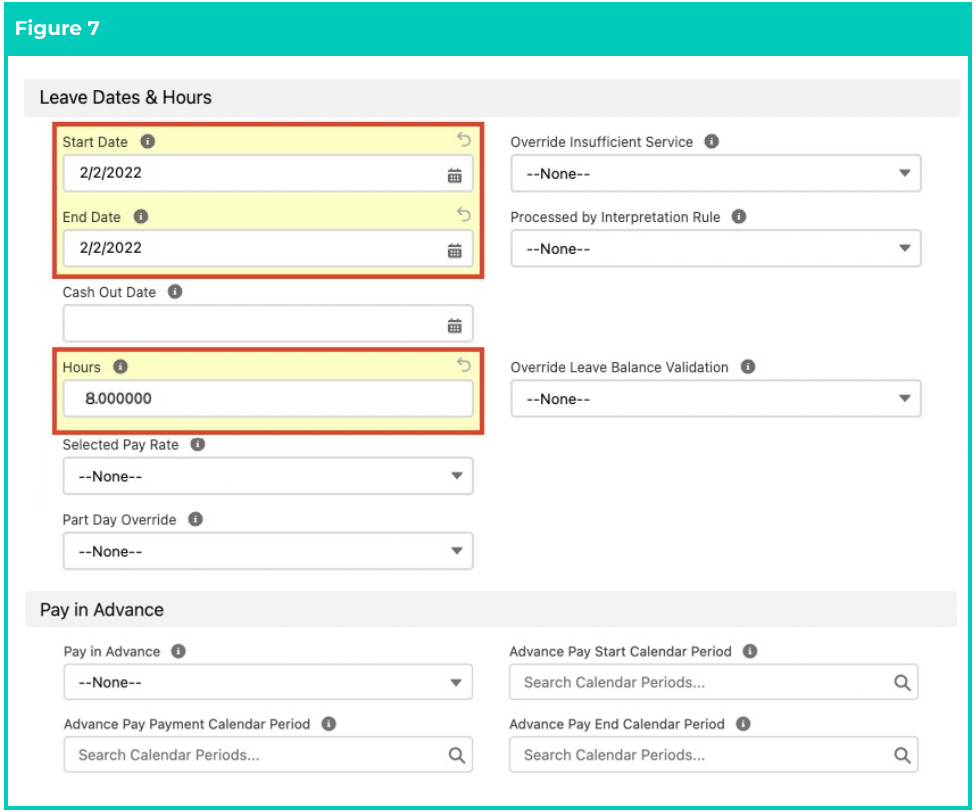Image resolution: width=976 pixels, height=812 pixels.
Task: Click Advance Pay Payment Calendar Period search box
Action: (268, 755)
